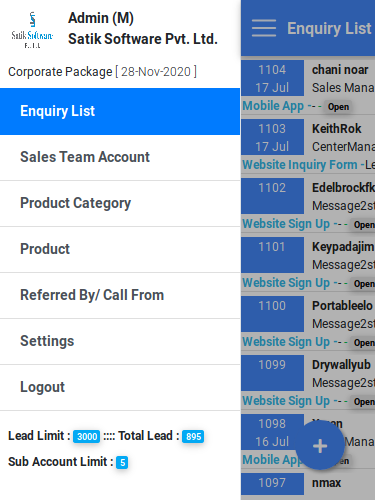
Task: Click the Open status on enquiry 1102
Action: tap(364, 225)
